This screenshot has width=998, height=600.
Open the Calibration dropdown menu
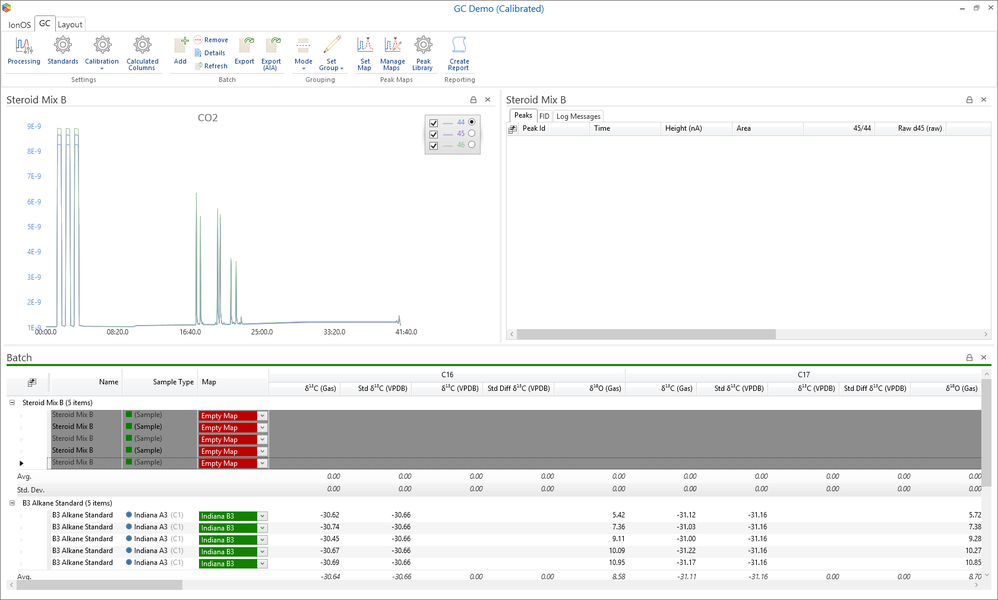tap(102, 67)
